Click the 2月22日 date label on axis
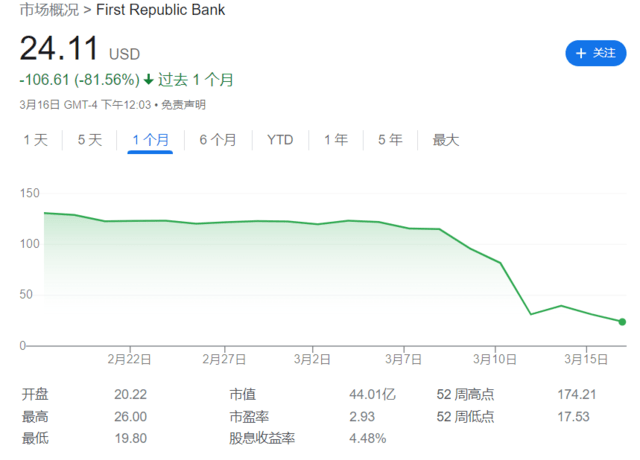This screenshot has width=640, height=460. (129, 359)
